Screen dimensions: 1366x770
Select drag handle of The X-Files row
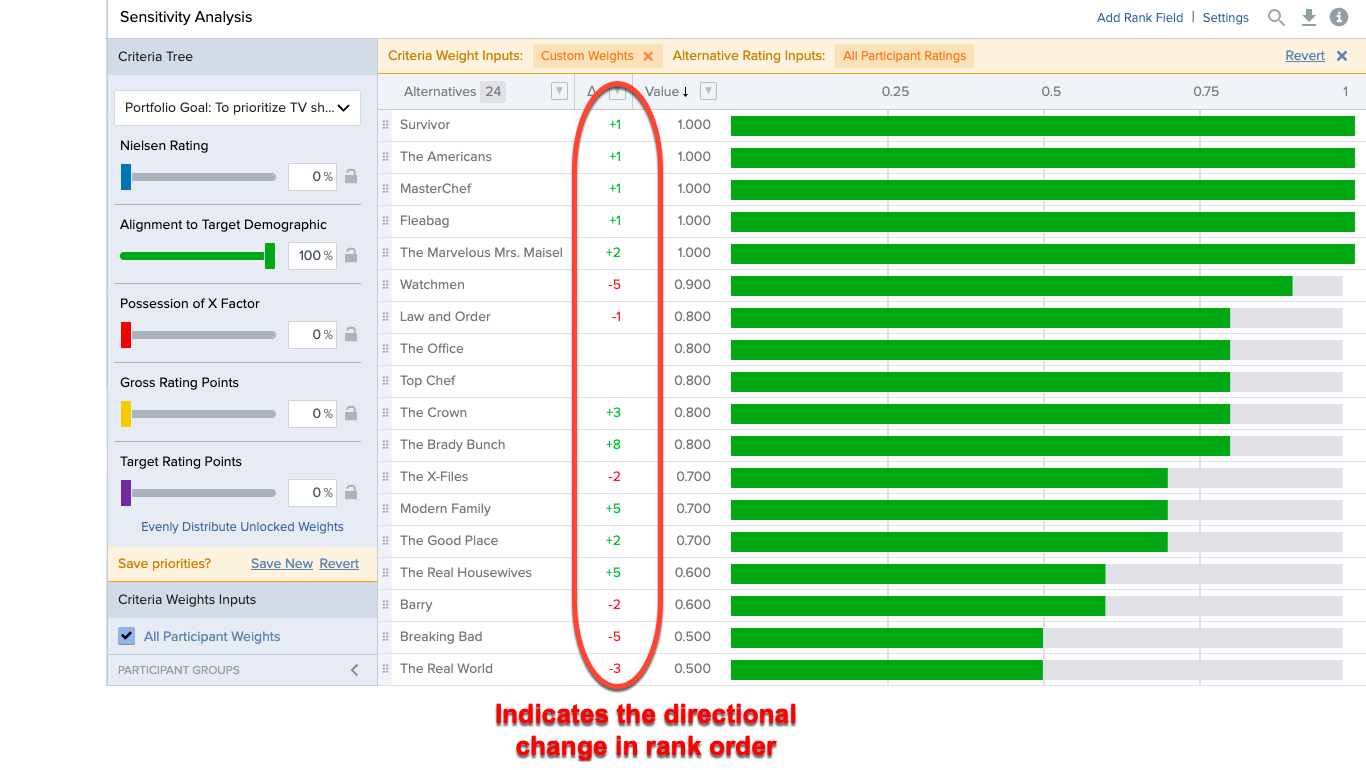click(386, 477)
